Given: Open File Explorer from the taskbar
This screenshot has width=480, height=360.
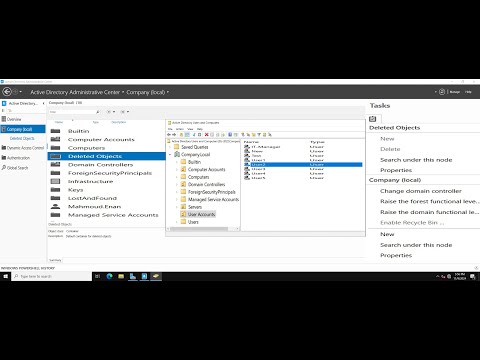Looking at the screenshot, I should [x=121, y=276].
